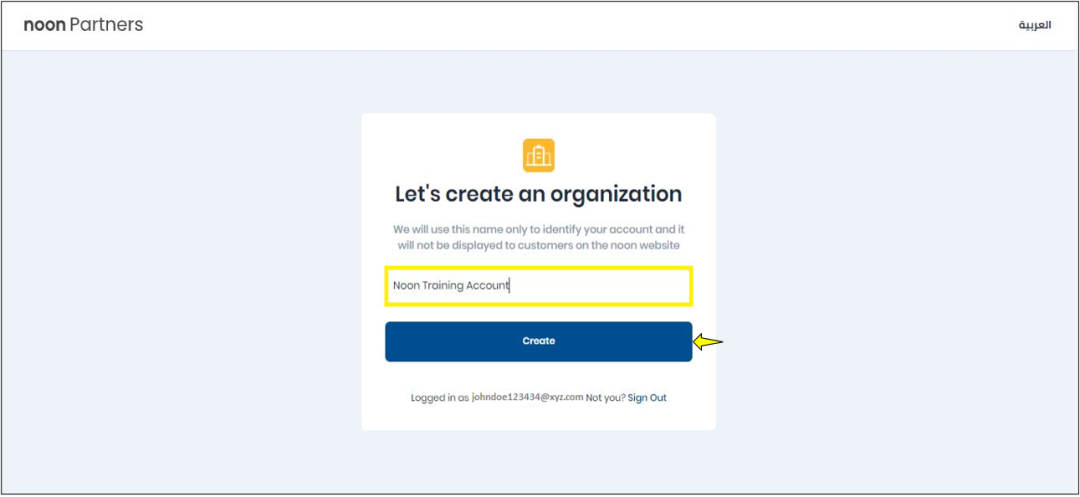The height and width of the screenshot is (497, 1080).
Task: Click the description text about account name
Action: pyautogui.click(x=539, y=237)
